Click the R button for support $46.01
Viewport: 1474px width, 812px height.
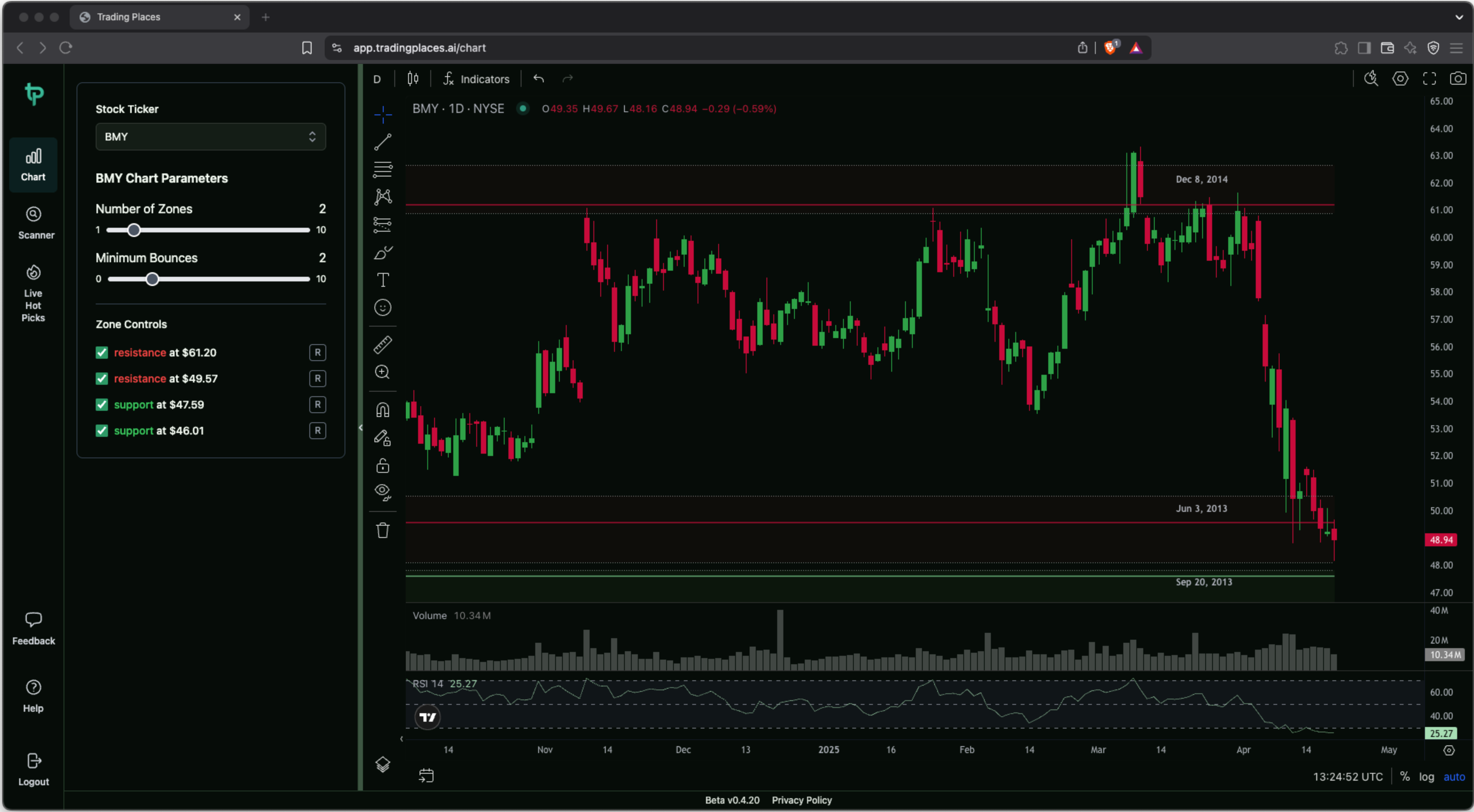317,430
